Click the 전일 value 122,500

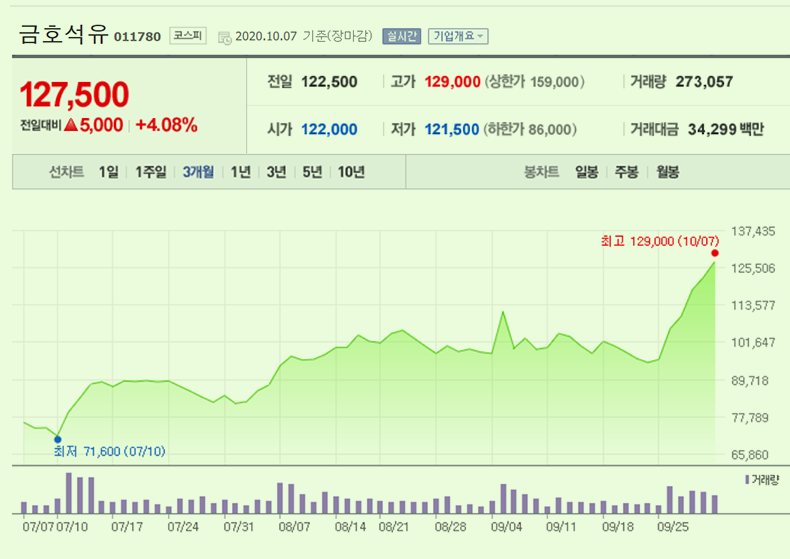click(329, 82)
